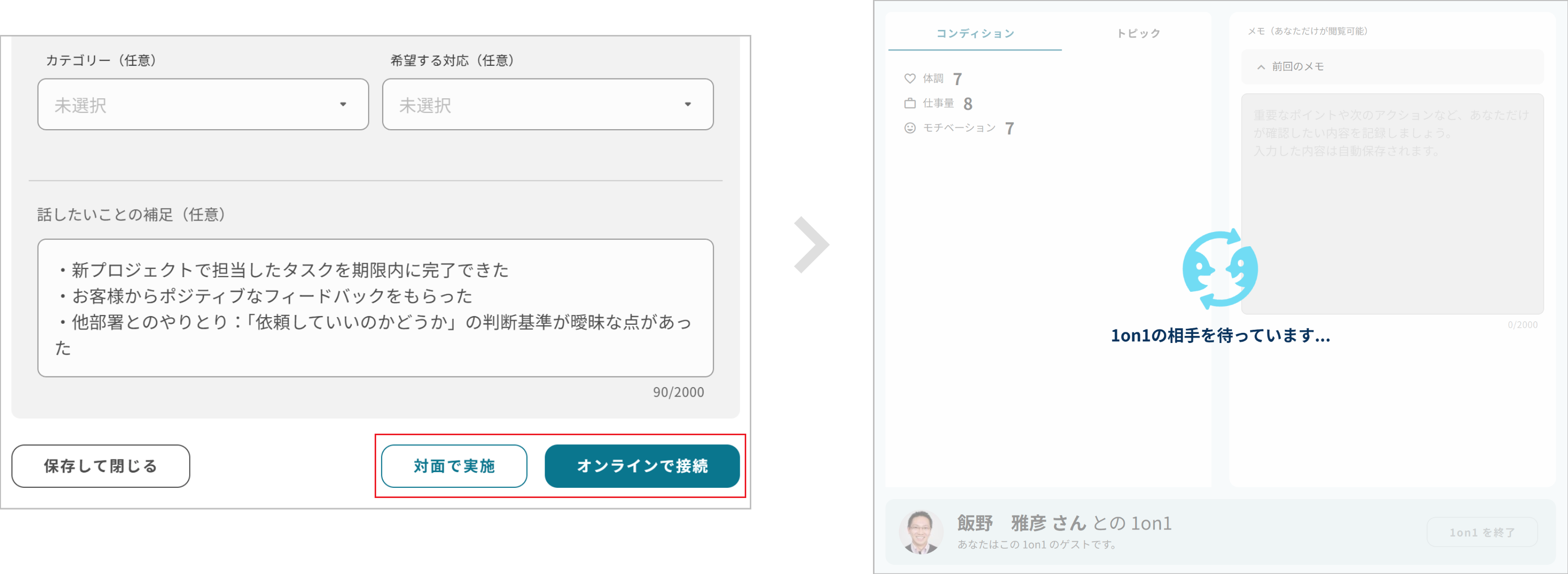The image size is (1568, 574).
Task: Click the 保存して閉じる button
Action: [100, 466]
